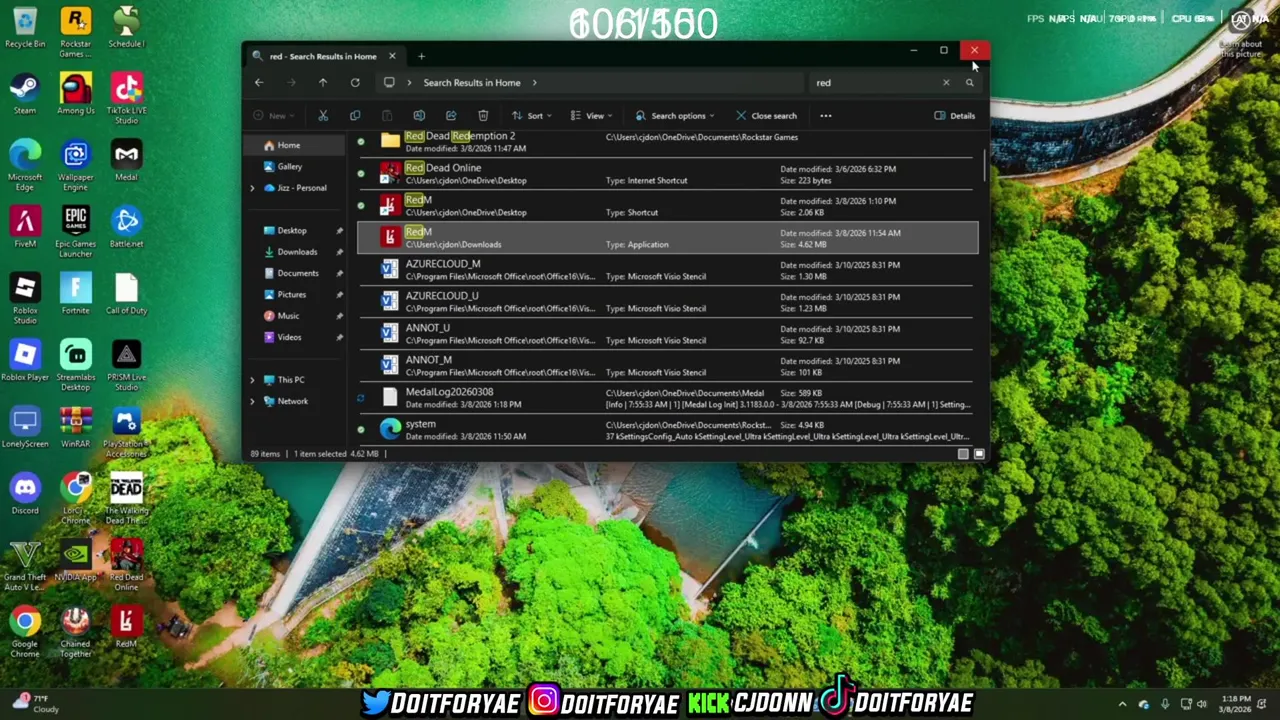
Task: Open the See more ellipsis menu
Action: click(x=826, y=116)
